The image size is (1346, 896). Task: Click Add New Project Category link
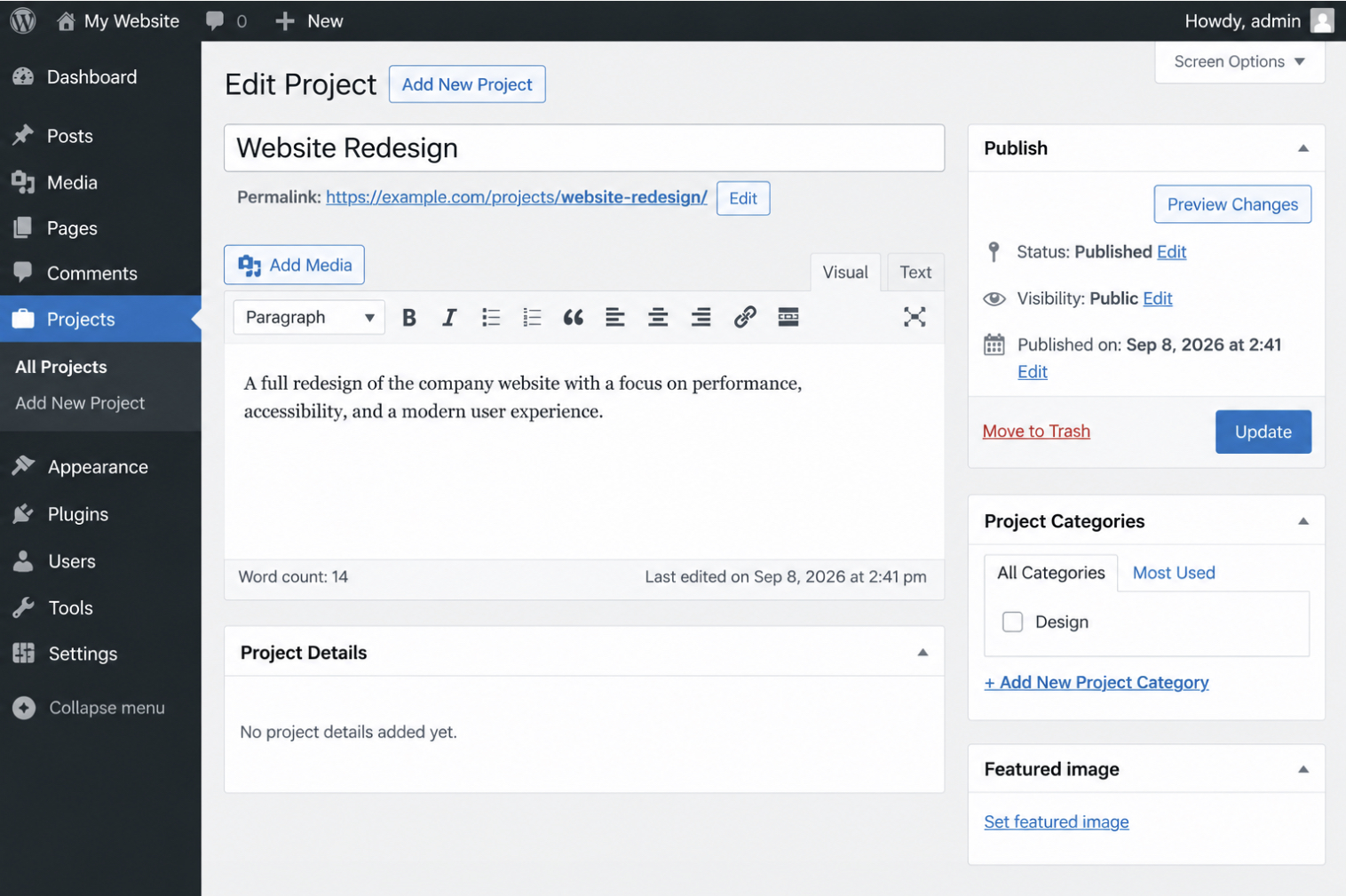1097,682
